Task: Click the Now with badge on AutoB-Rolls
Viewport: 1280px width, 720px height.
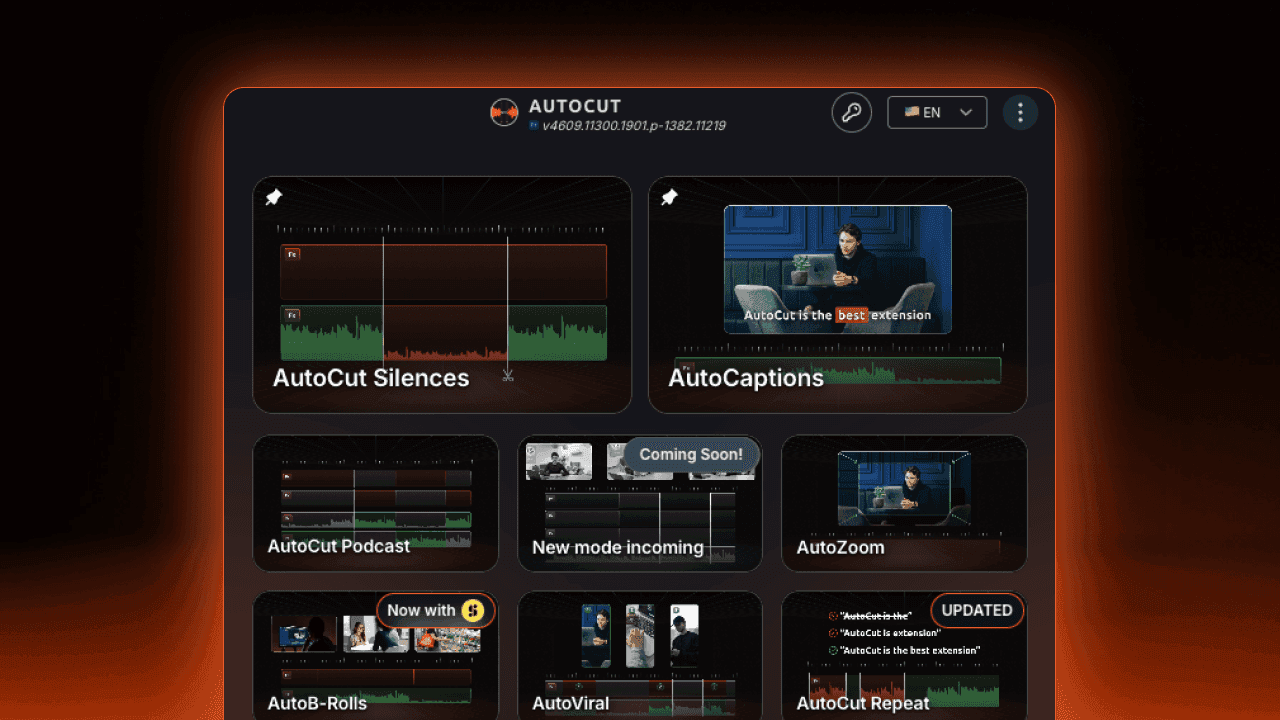Action: (435, 610)
